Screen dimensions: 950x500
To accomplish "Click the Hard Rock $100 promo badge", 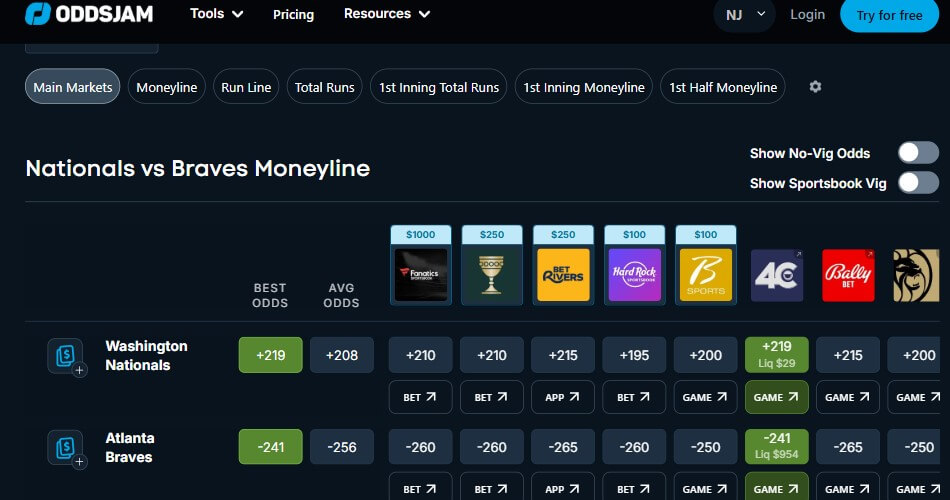I will click(x=634, y=235).
